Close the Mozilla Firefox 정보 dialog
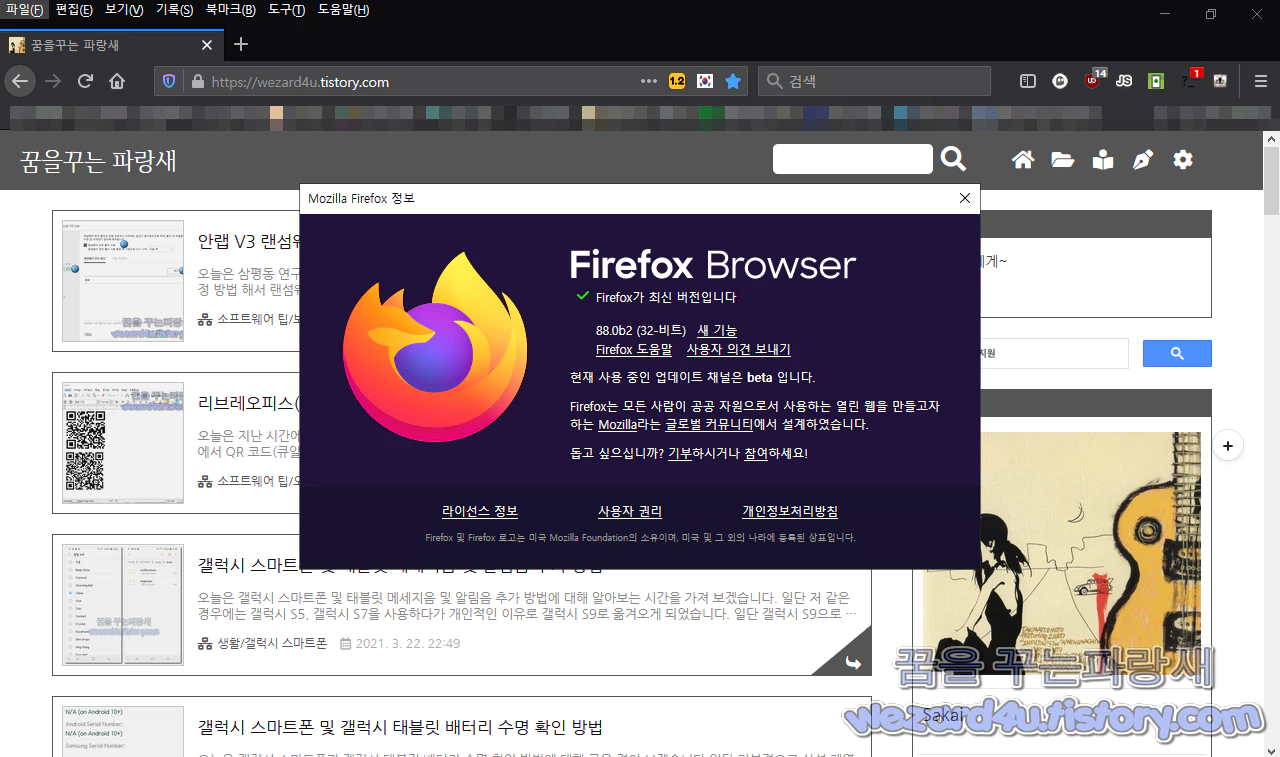1280x757 pixels. click(x=965, y=198)
